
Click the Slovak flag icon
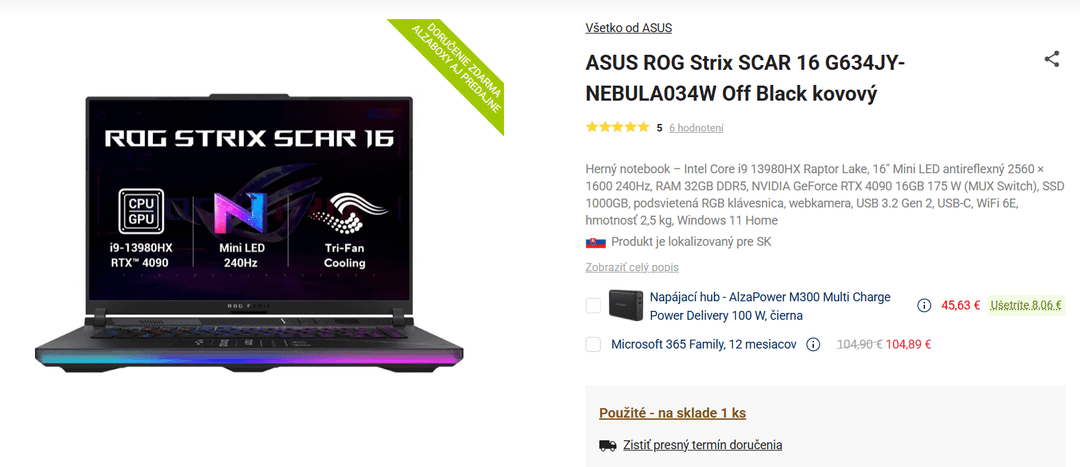click(595, 242)
